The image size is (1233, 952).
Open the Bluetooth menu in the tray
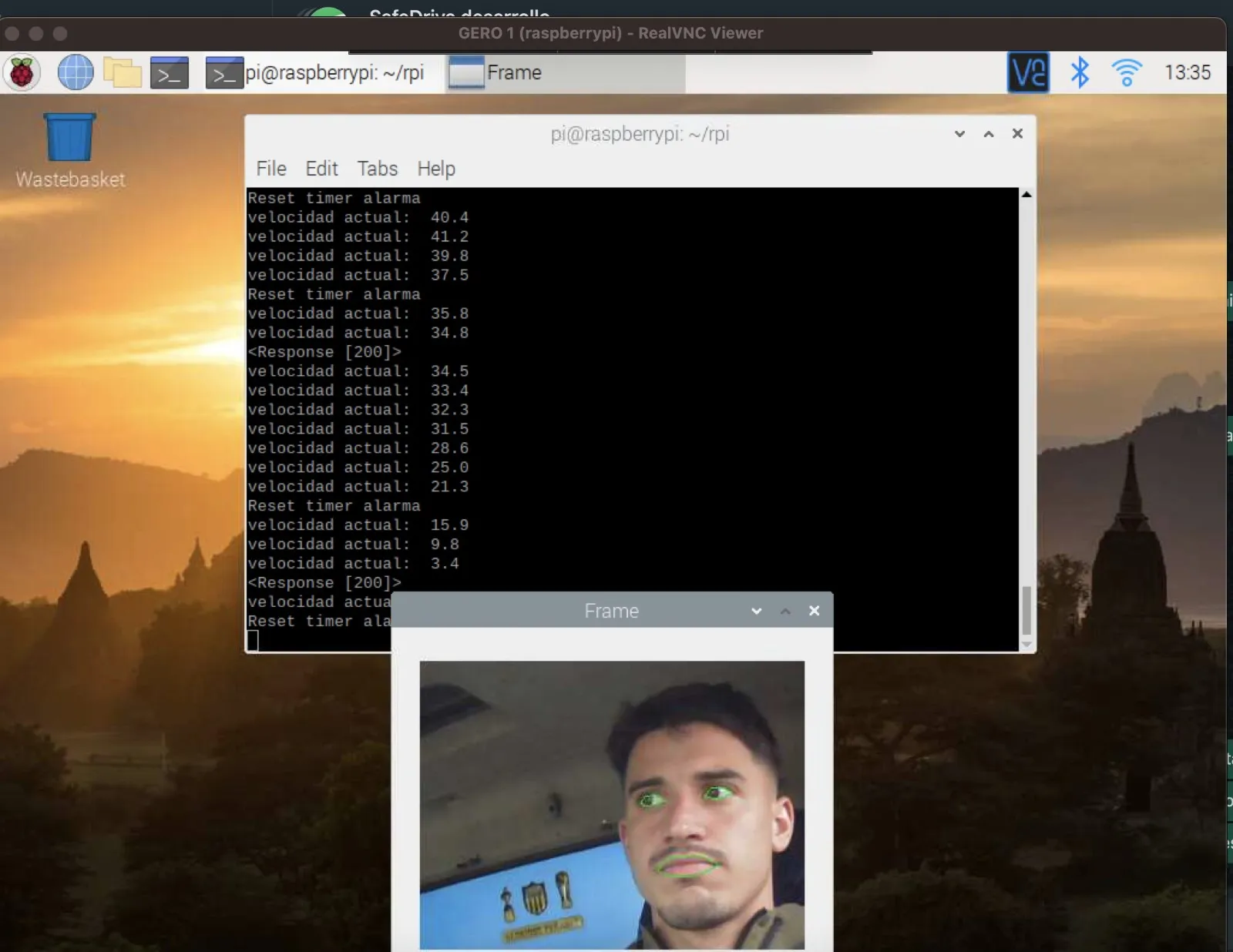[1080, 72]
